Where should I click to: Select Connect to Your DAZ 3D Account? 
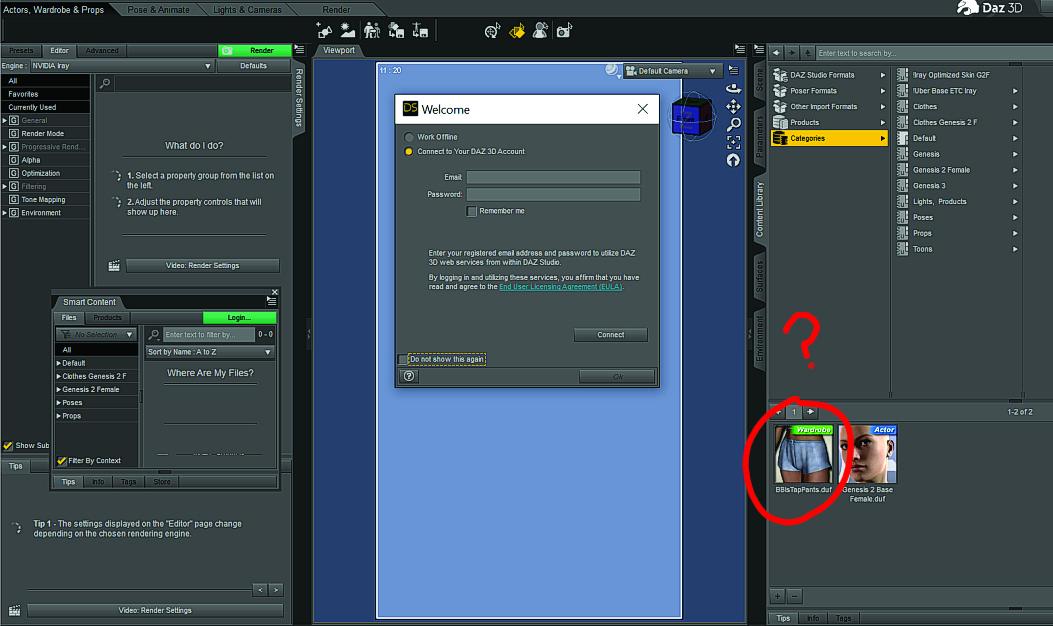(408, 152)
